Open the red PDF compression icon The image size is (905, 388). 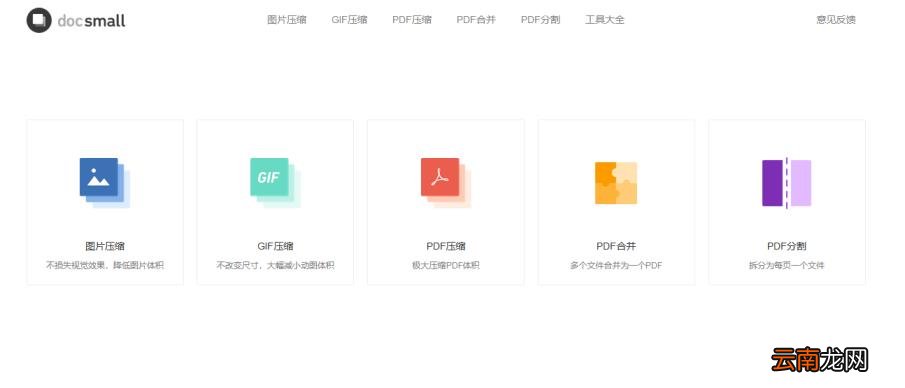[446, 182]
